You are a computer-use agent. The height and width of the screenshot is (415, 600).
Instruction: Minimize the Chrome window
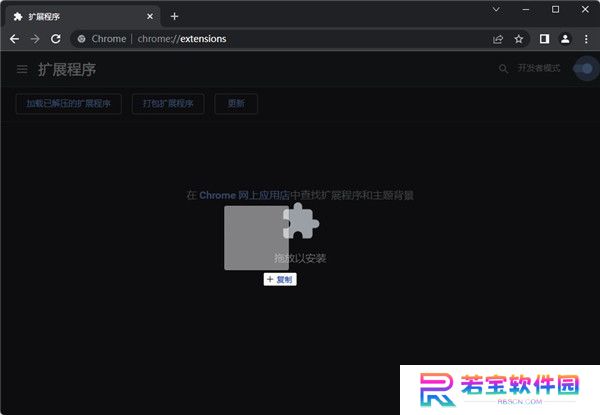click(526, 10)
